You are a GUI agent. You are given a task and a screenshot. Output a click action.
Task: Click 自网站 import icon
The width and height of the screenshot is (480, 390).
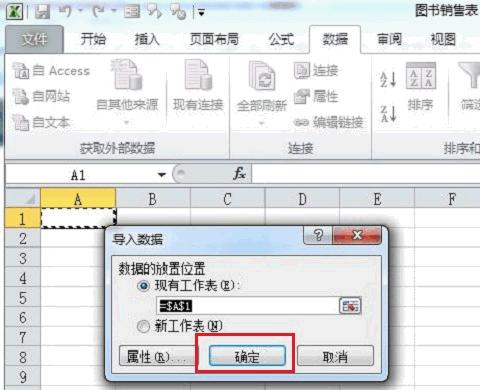click(21, 97)
